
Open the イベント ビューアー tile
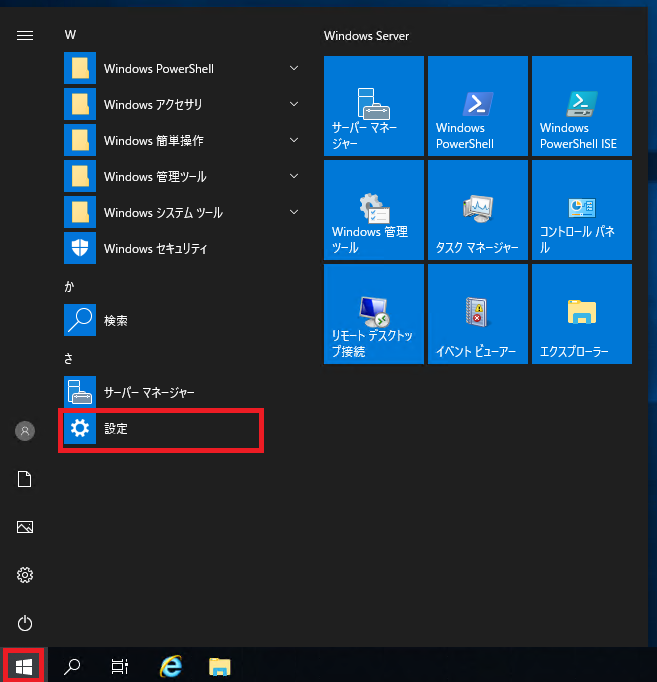(477, 314)
